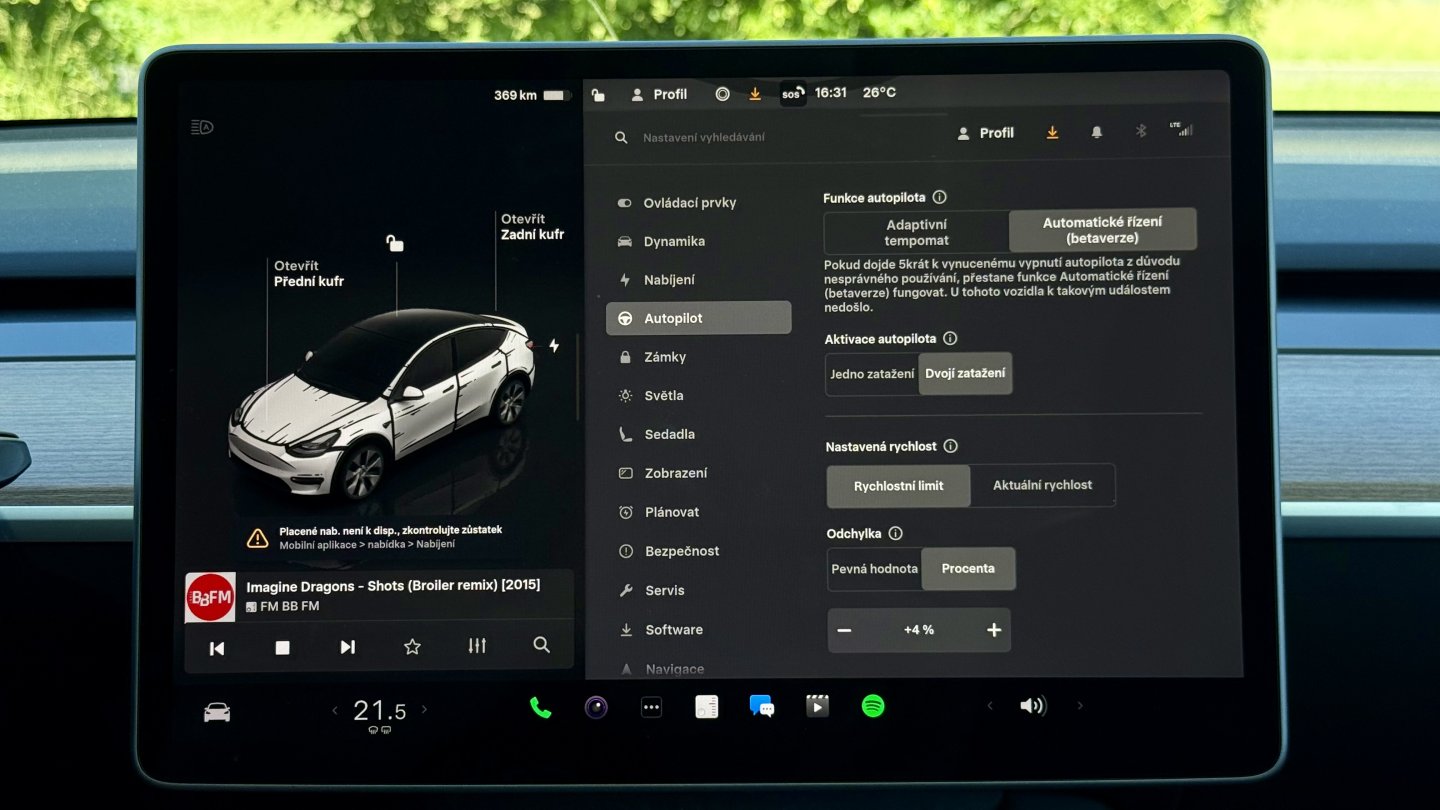This screenshot has height=810, width=1440.
Task: Open the car controls icon
Action: coord(217,712)
